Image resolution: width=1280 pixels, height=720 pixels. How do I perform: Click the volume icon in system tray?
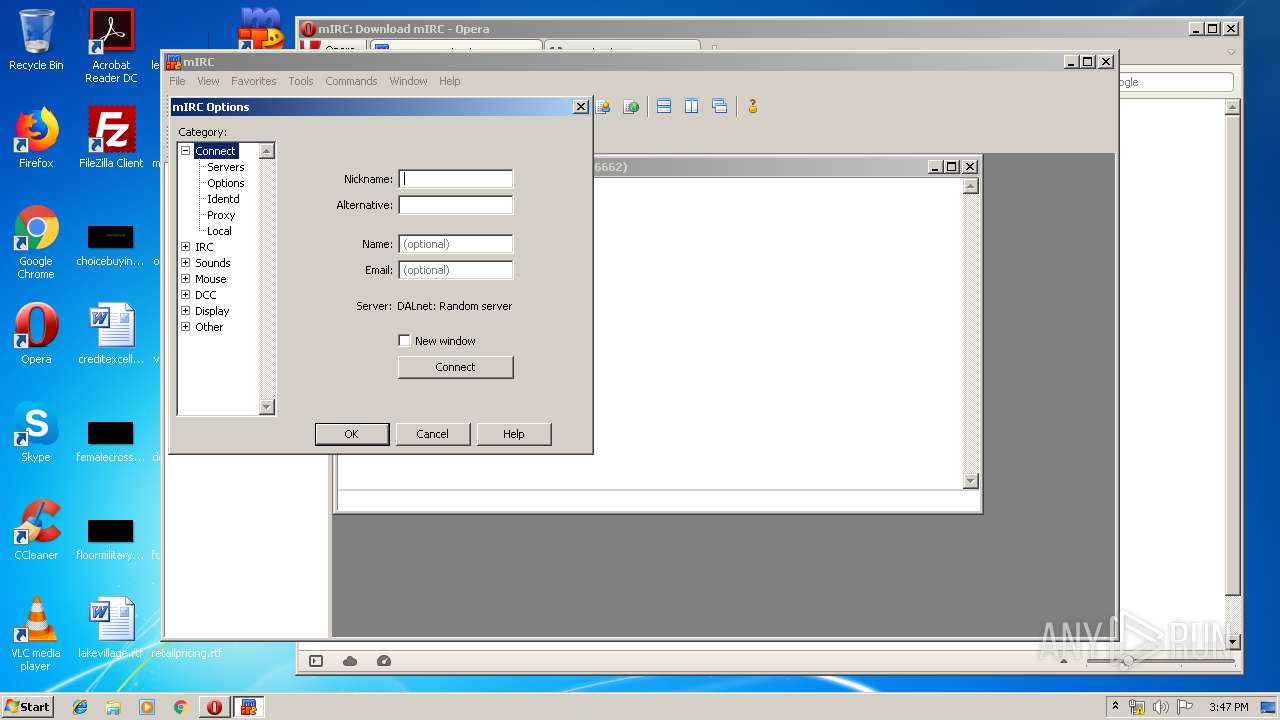(1161, 707)
